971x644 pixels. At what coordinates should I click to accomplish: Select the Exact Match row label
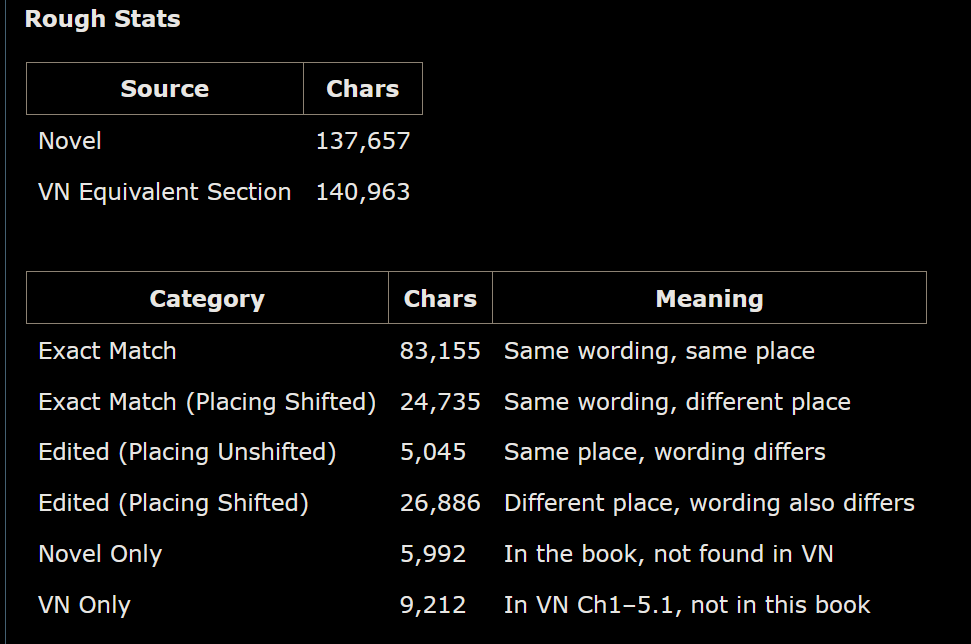coord(107,351)
